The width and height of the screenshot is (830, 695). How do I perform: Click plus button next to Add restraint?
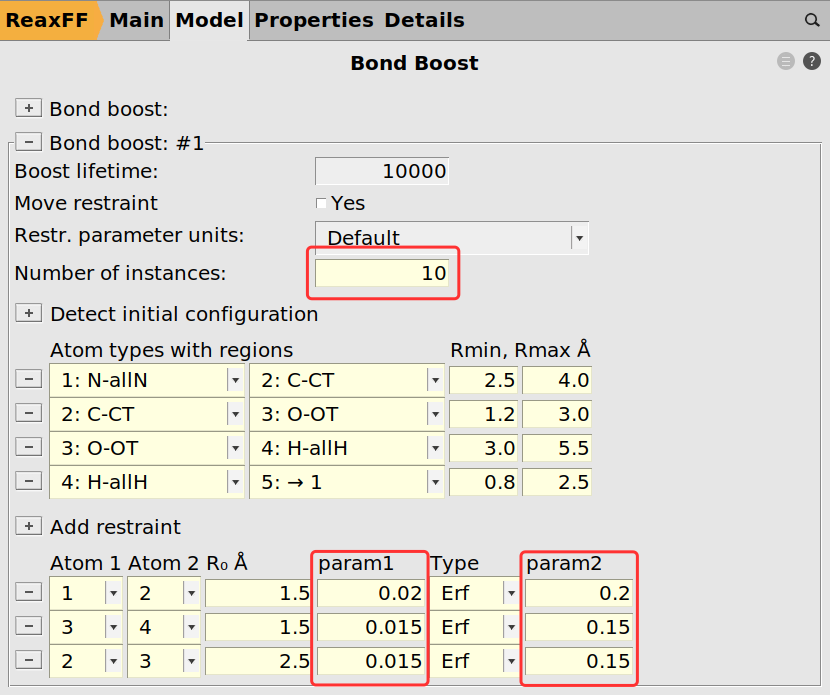pyautogui.click(x=29, y=526)
